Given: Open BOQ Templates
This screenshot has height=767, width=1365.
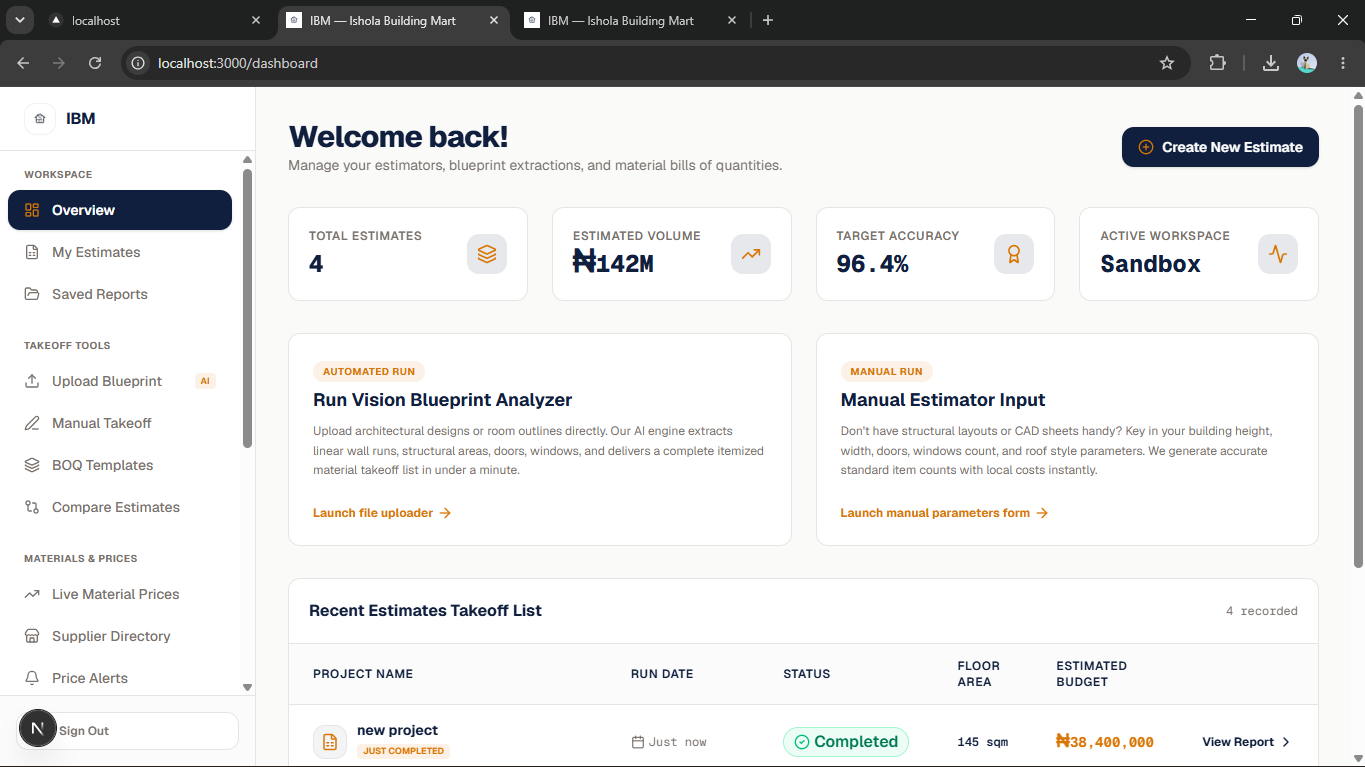Looking at the screenshot, I should (x=120, y=465).
